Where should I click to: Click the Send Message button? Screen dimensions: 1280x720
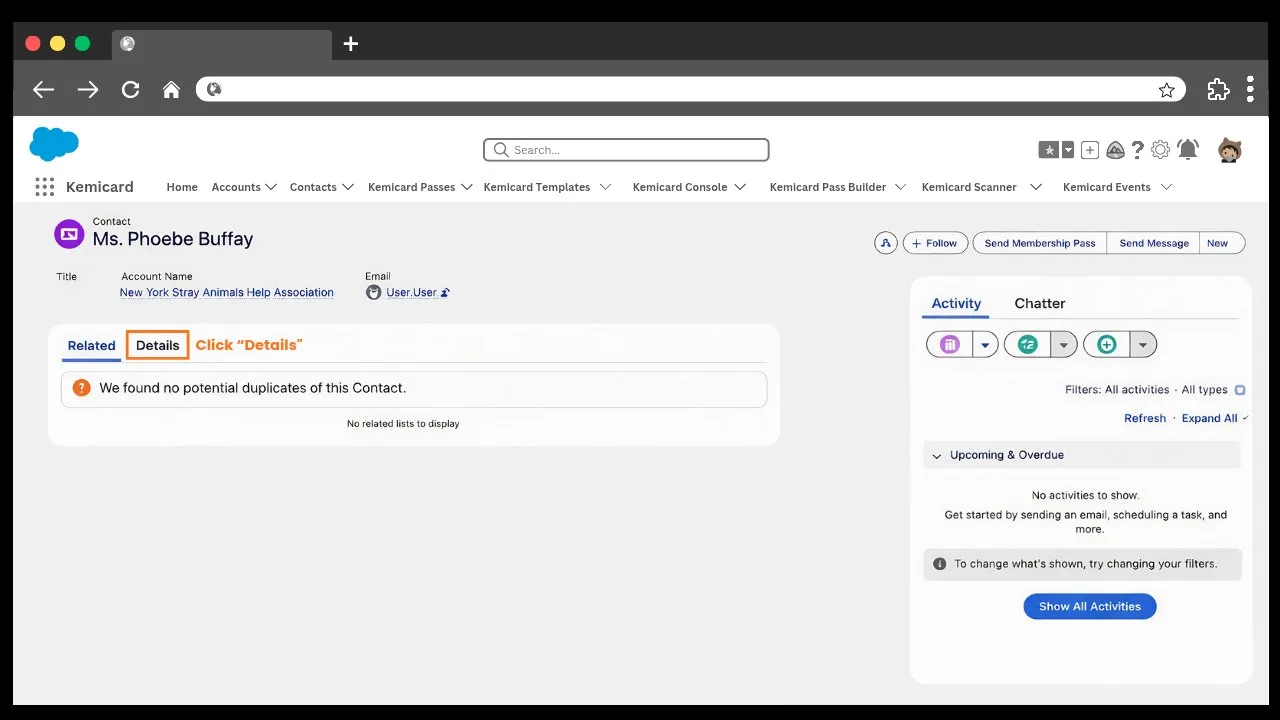[x=1154, y=243]
